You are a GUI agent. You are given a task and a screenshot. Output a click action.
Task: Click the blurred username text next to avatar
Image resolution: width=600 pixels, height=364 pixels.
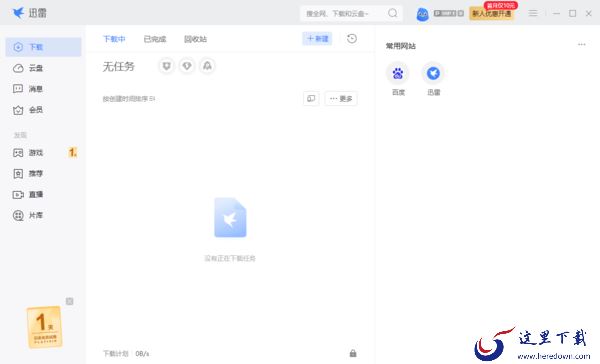click(x=448, y=13)
